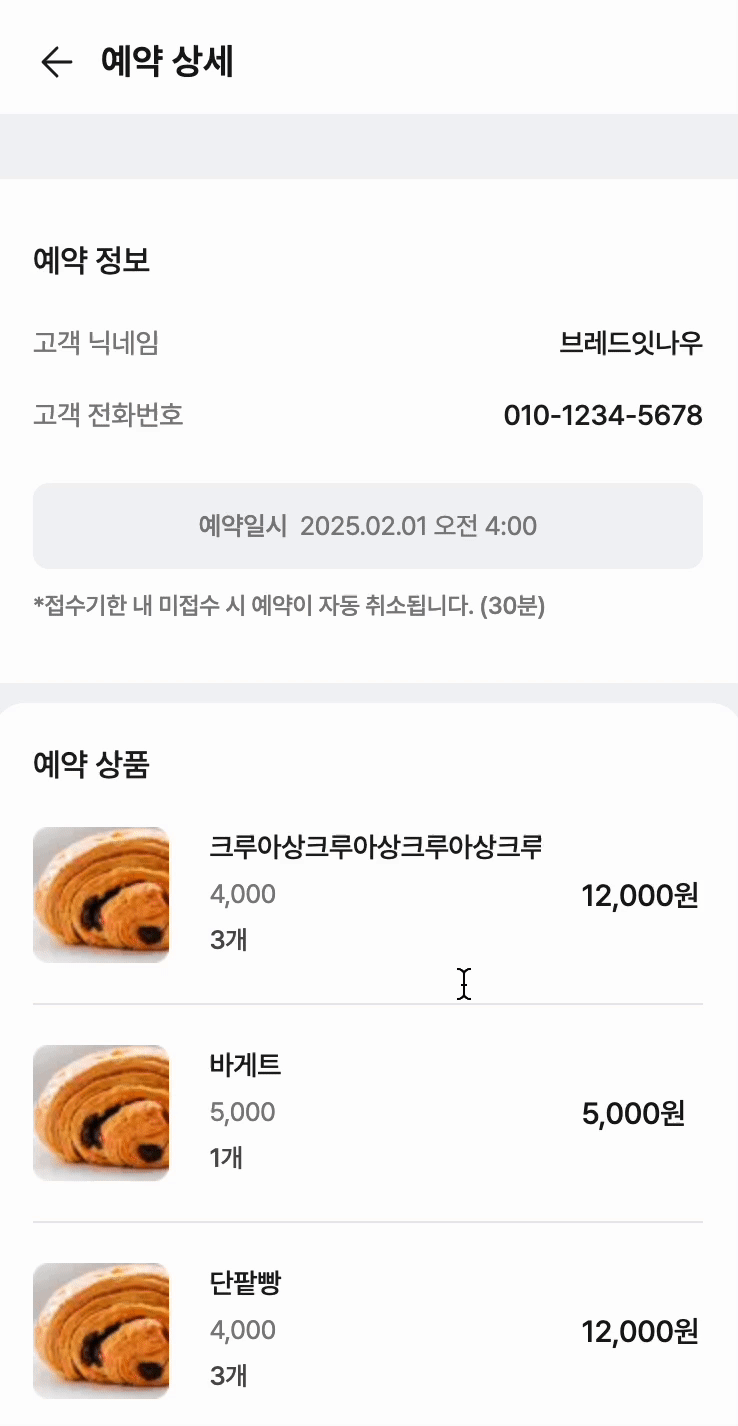Select the 예약 정보 section heading

pyautogui.click(x=92, y=262)
